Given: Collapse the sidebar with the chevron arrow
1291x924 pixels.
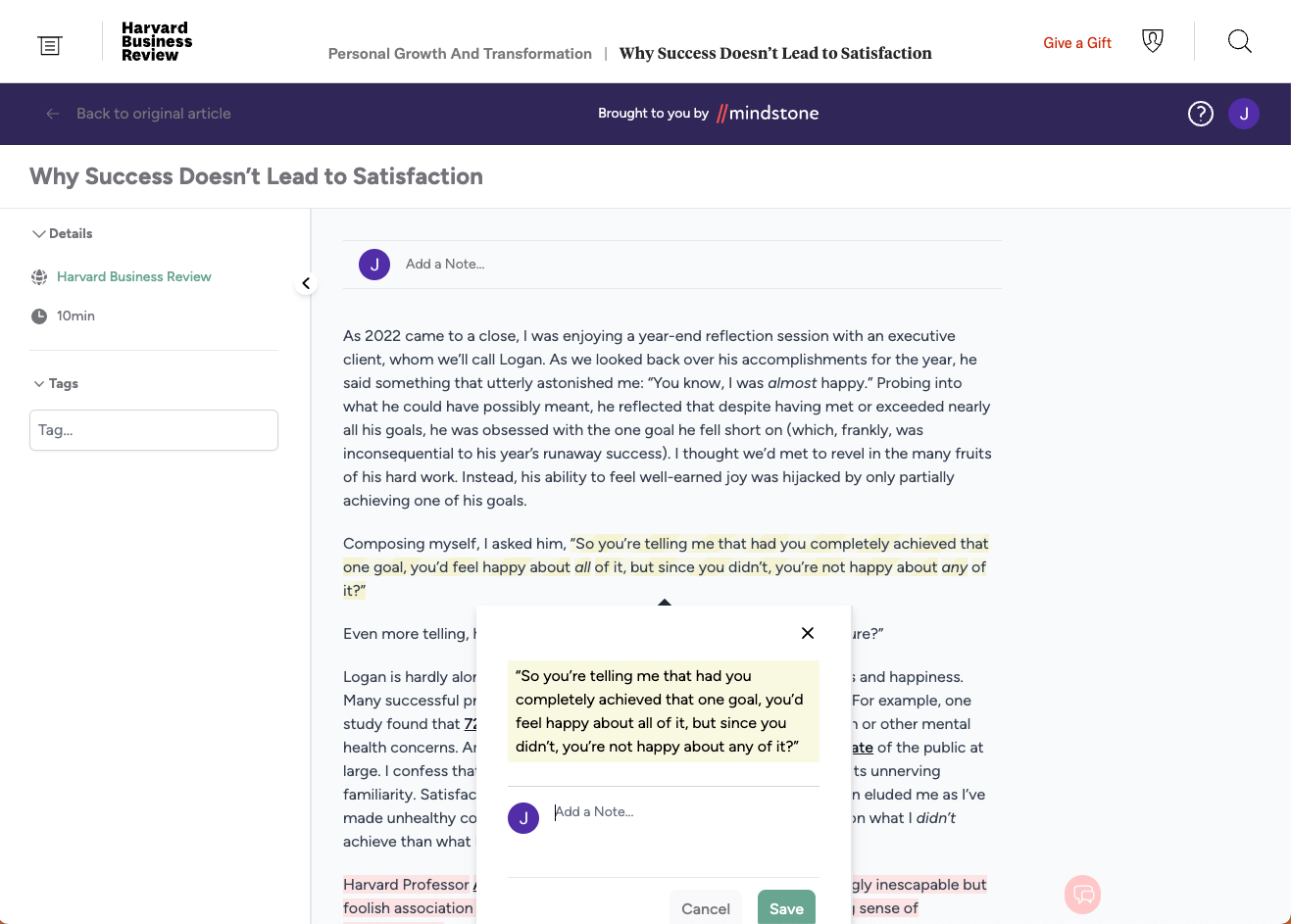Looking at the screenshot, I should click(x=306, y=283).
